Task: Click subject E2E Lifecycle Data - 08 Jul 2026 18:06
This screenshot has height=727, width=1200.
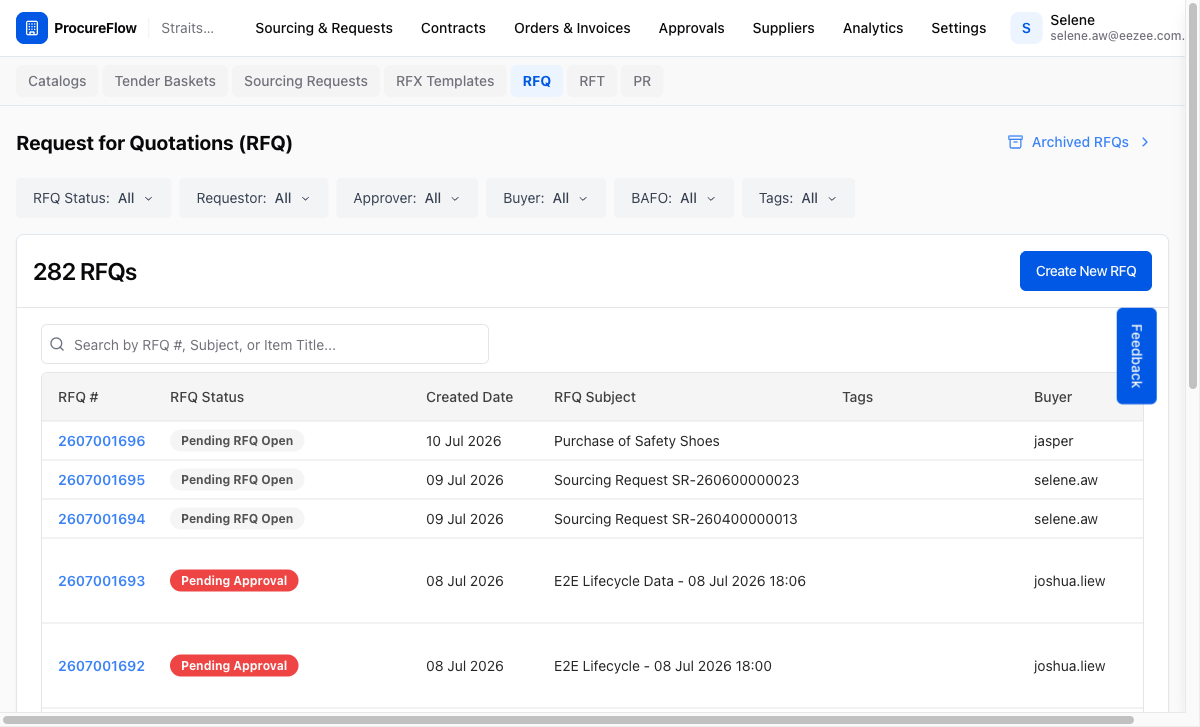Action: 680,581
